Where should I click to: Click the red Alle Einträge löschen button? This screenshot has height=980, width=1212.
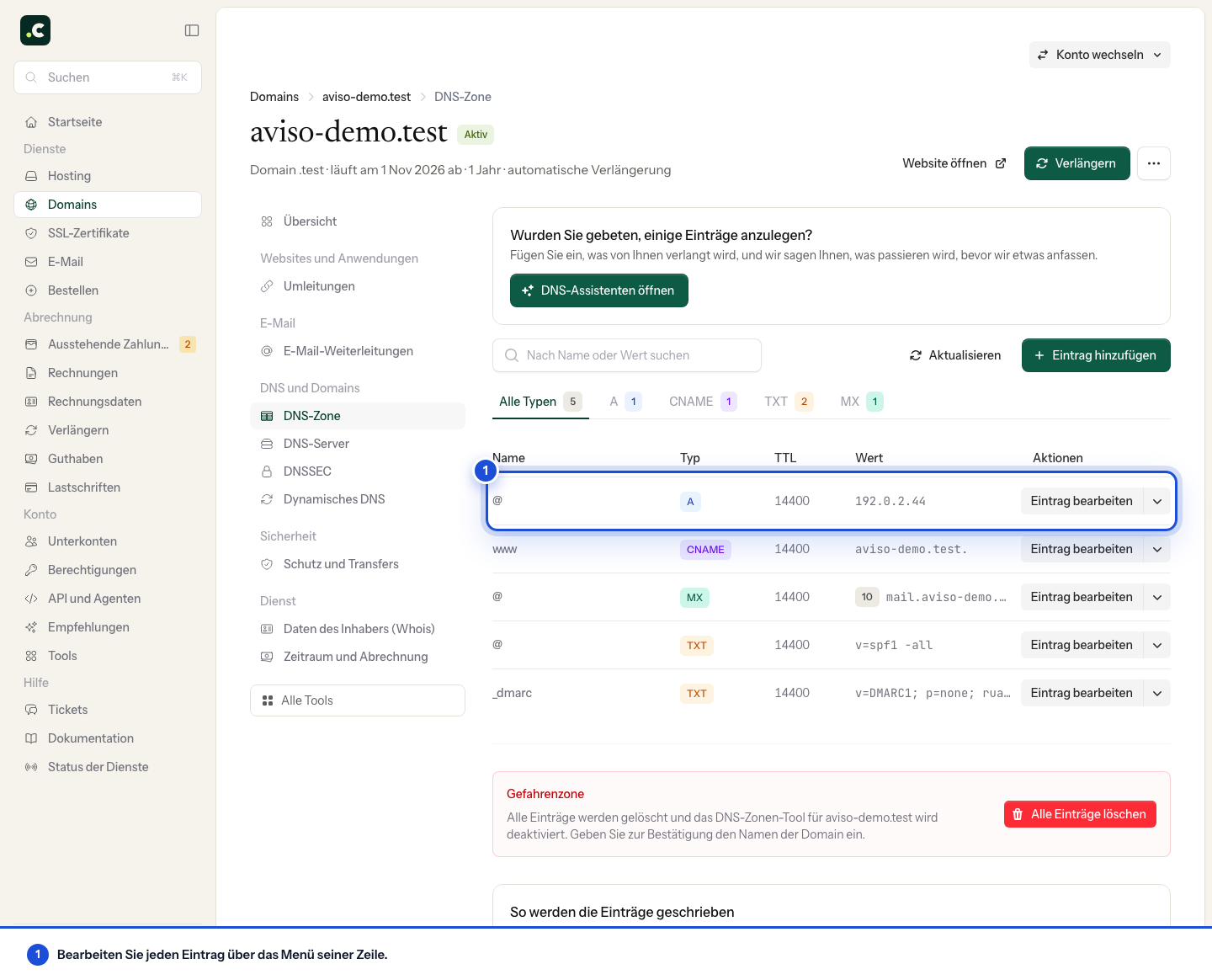(1080, 814)
